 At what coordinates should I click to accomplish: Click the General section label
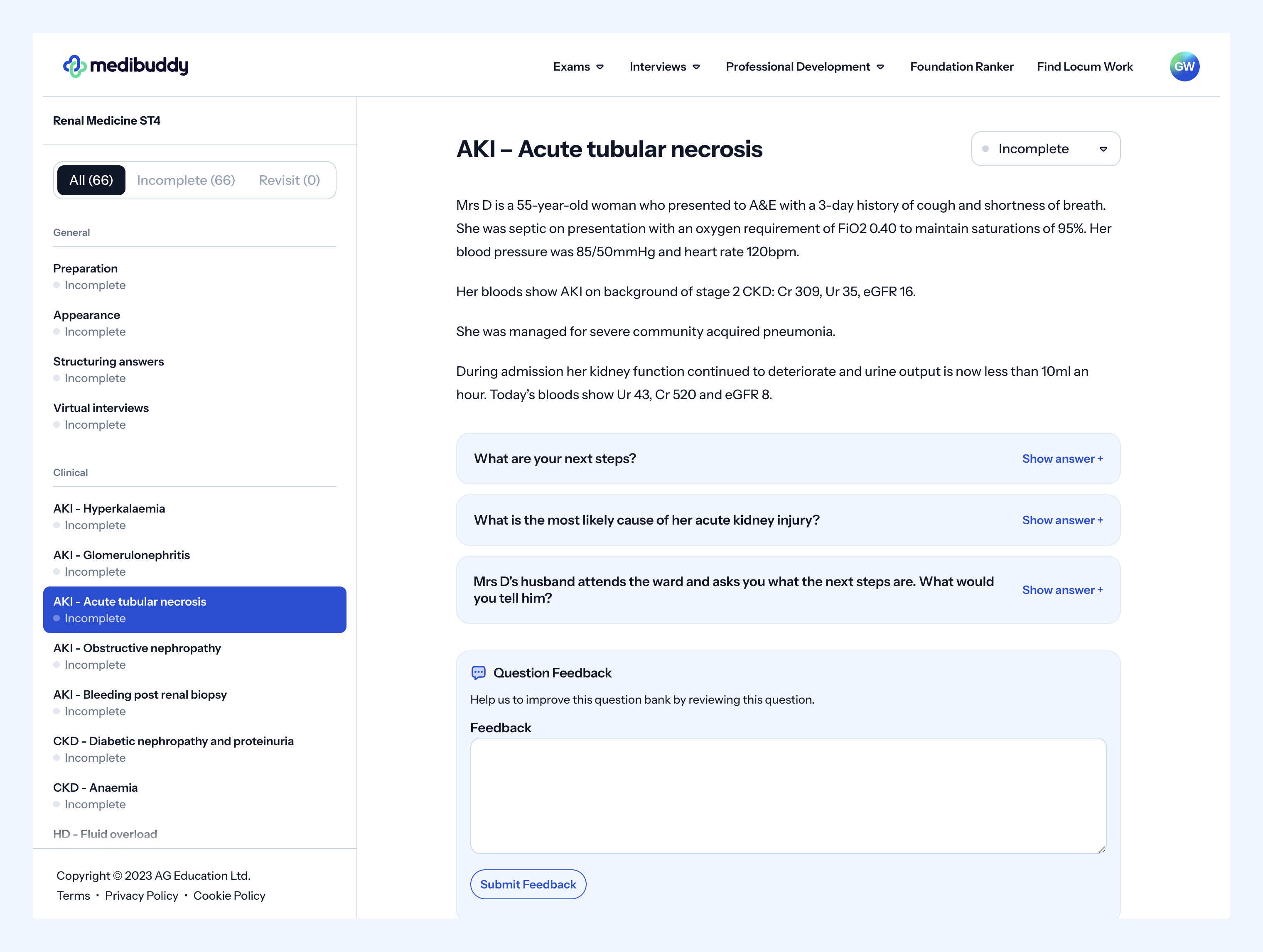(x=71, y=232)
